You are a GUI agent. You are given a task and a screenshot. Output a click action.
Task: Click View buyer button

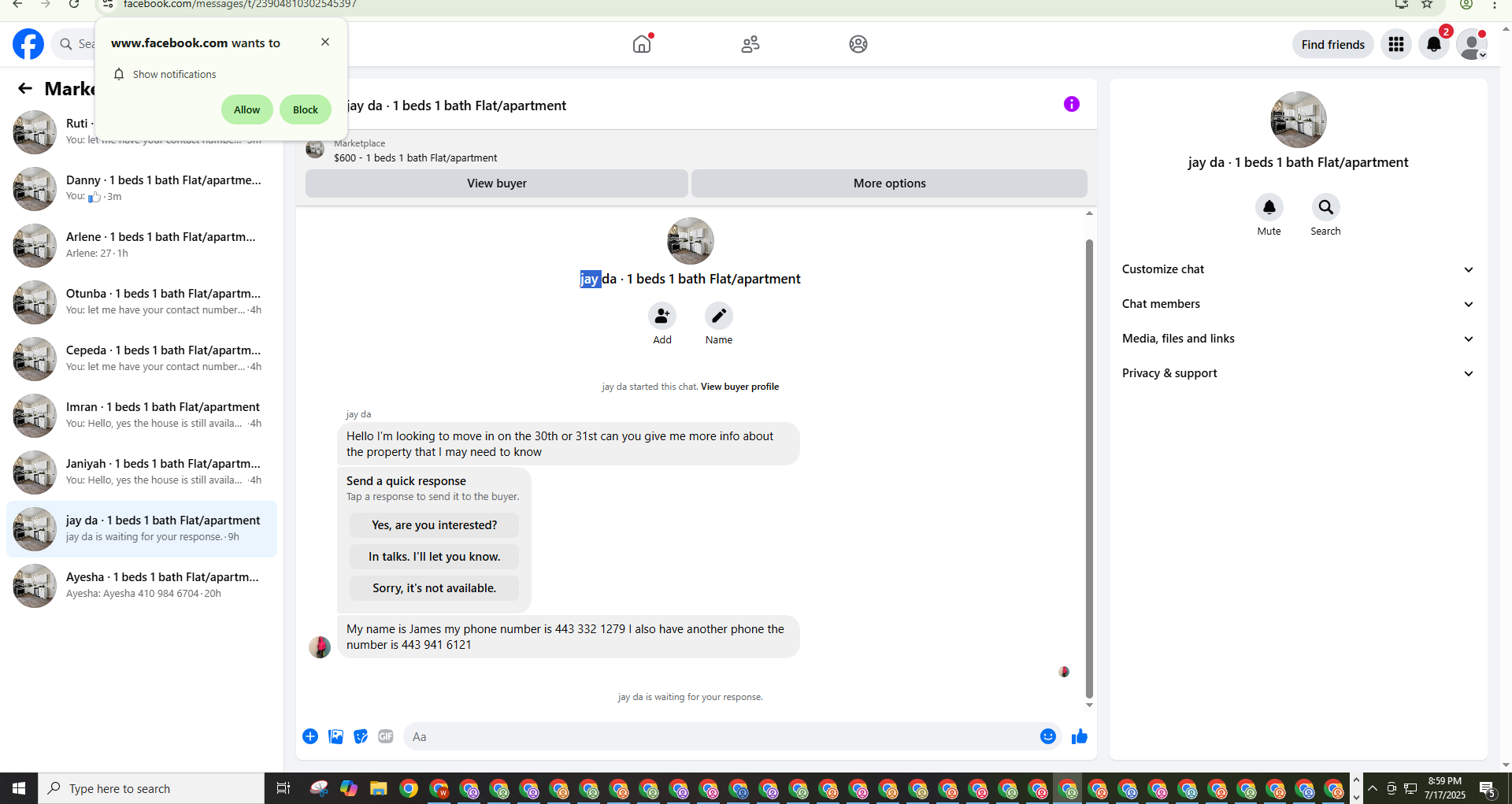point(496,183)
